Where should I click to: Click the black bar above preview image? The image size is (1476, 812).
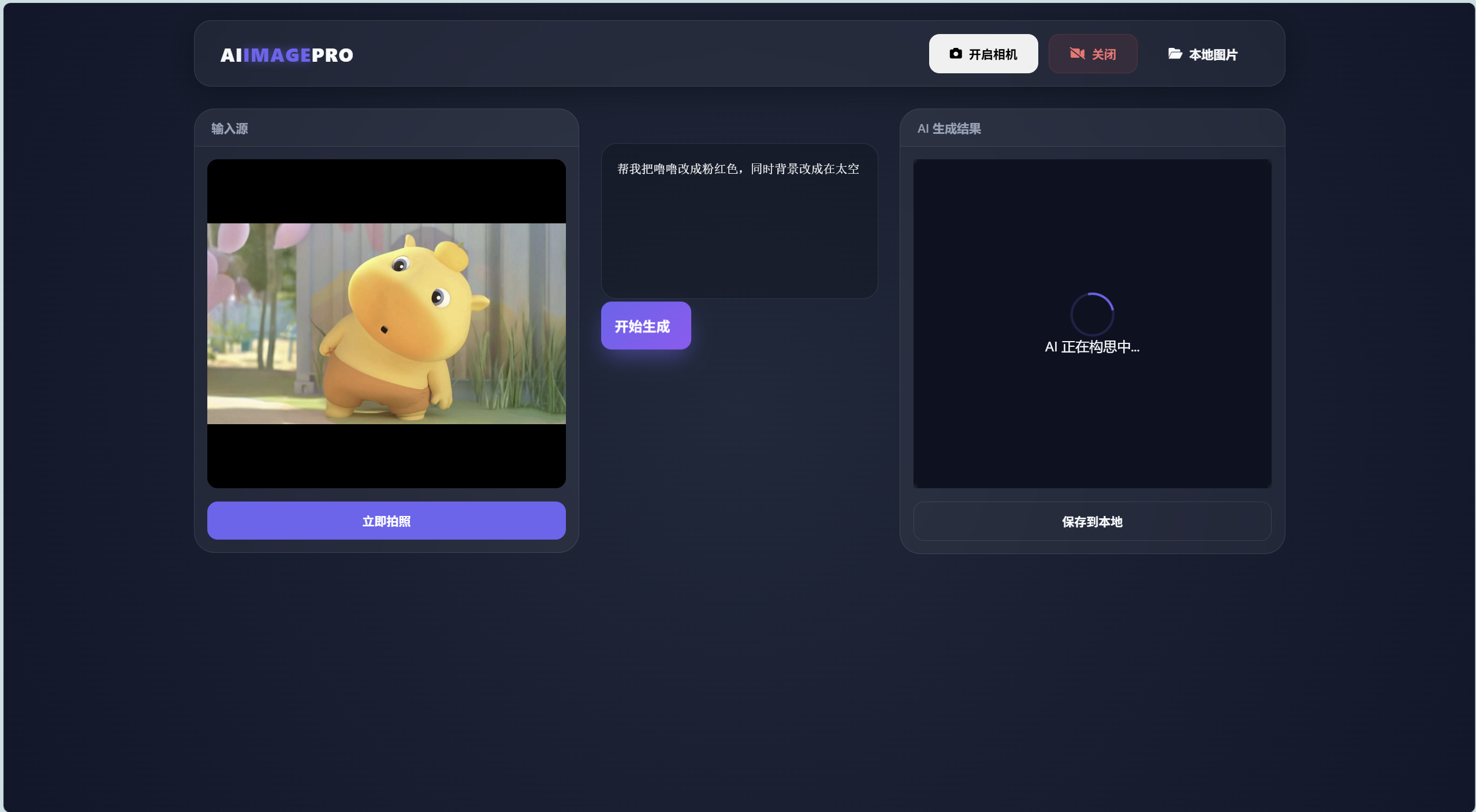tap(386, 191)
